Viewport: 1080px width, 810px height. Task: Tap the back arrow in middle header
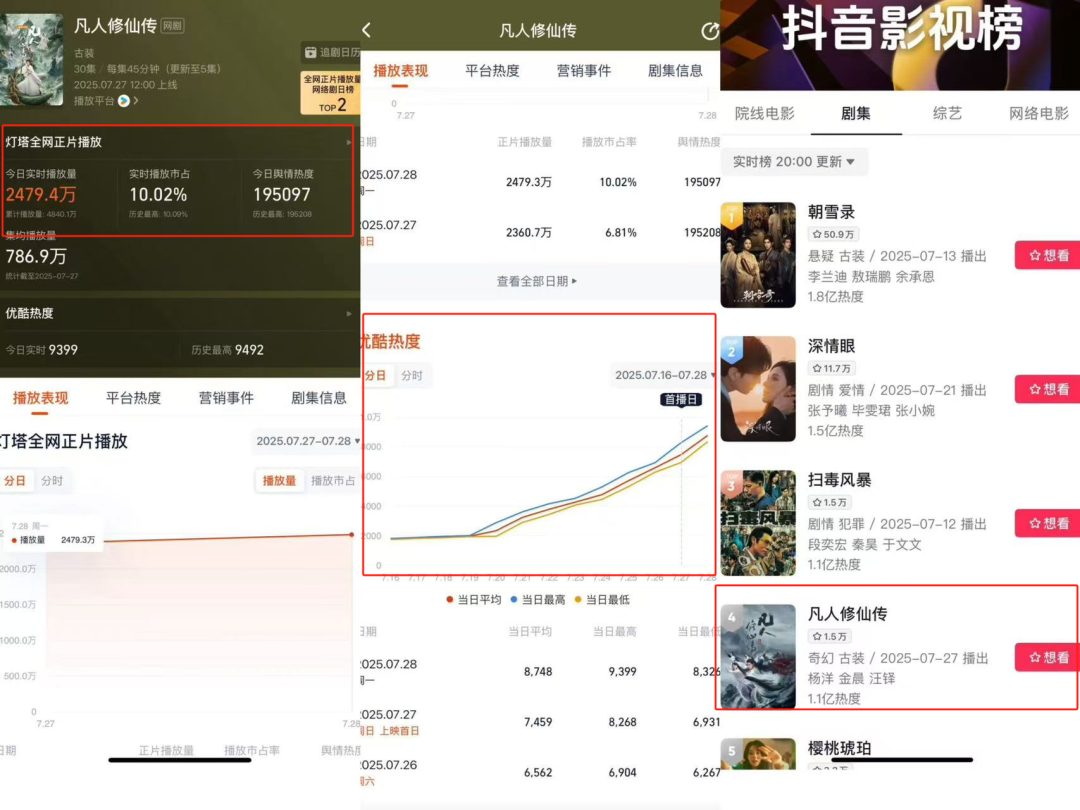(367, 30)
